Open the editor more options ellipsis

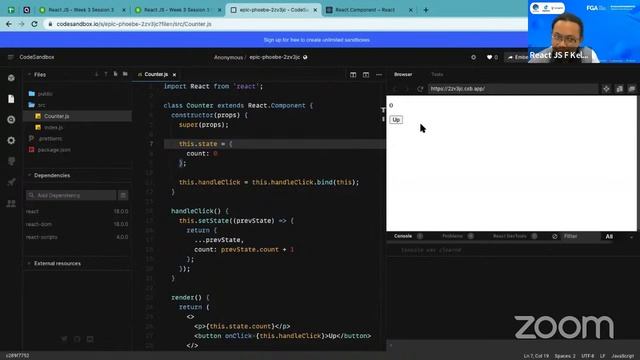click(379, 75)
